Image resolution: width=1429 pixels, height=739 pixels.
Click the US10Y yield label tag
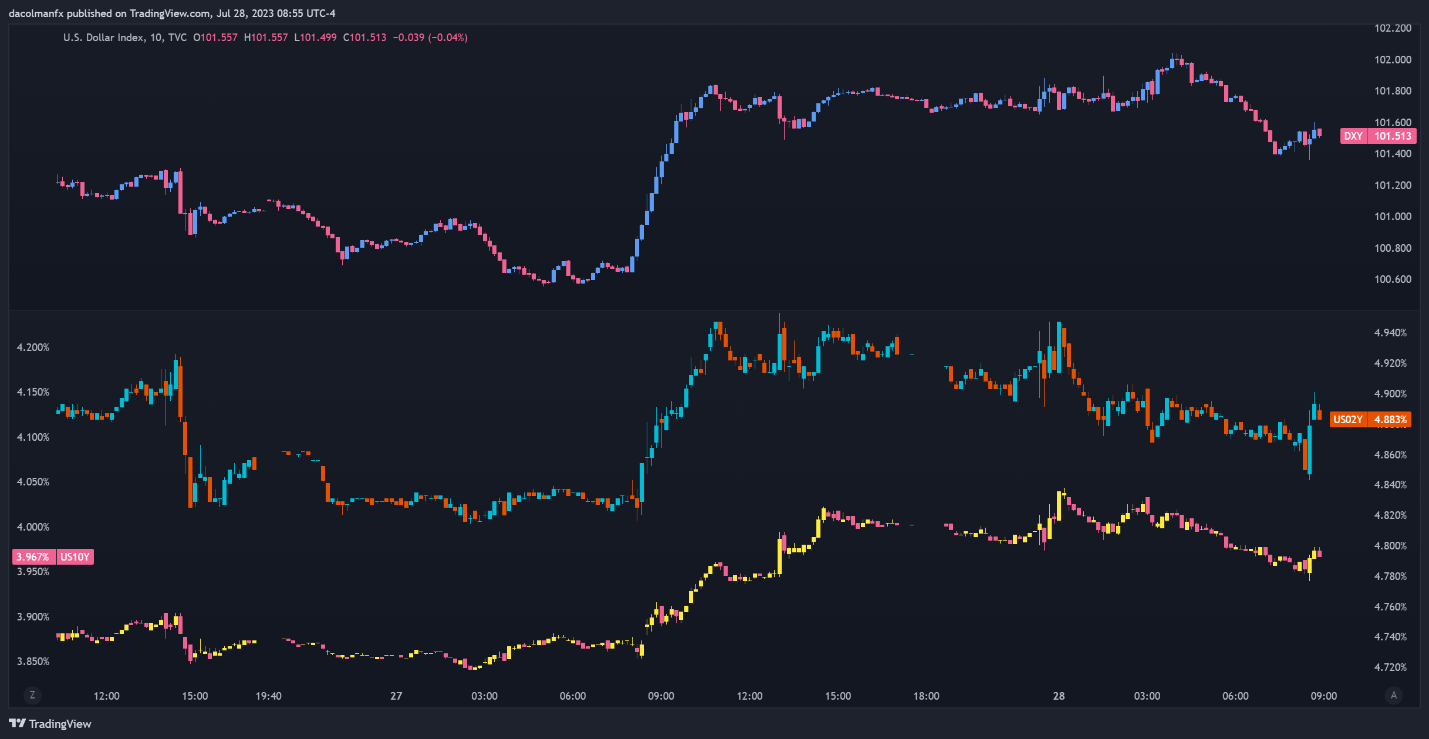[x=75, y=556]
